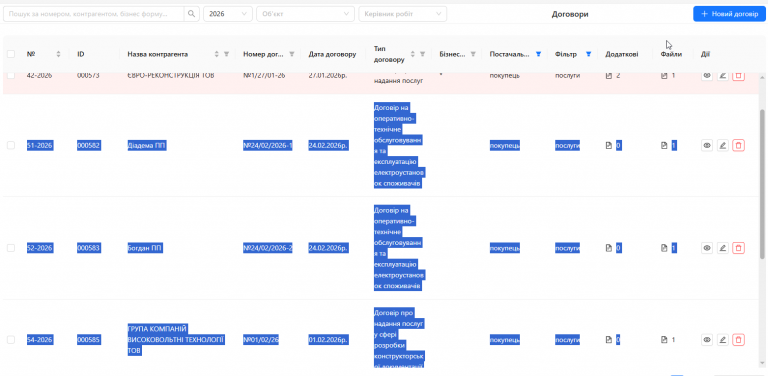Open the filter on Тип договору column

point(422,54)
